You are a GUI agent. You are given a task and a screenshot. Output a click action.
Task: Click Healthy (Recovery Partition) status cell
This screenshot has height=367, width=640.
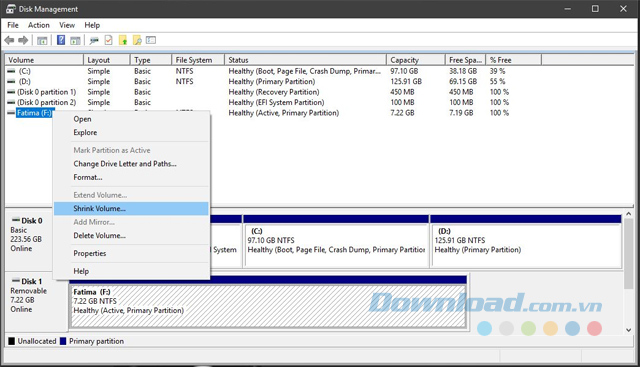click(273, 92)
